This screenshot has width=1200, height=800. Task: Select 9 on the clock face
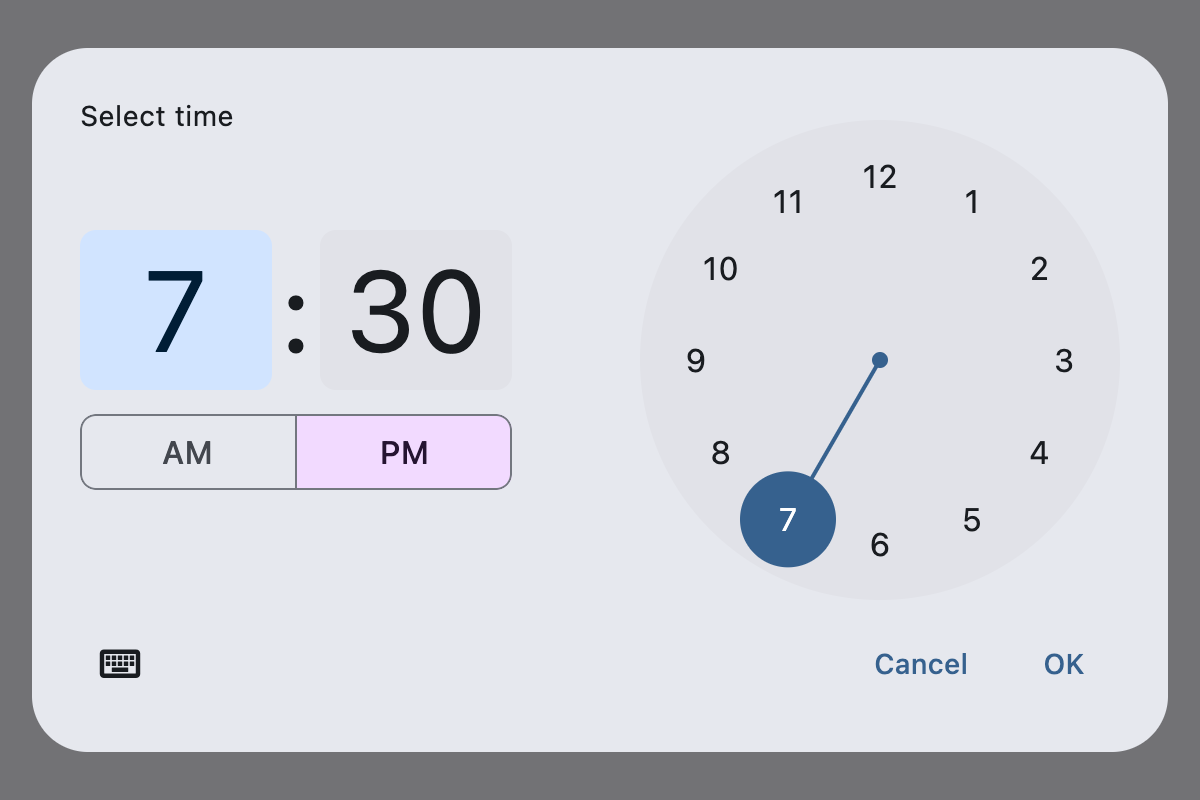click(x=696, y=360)
